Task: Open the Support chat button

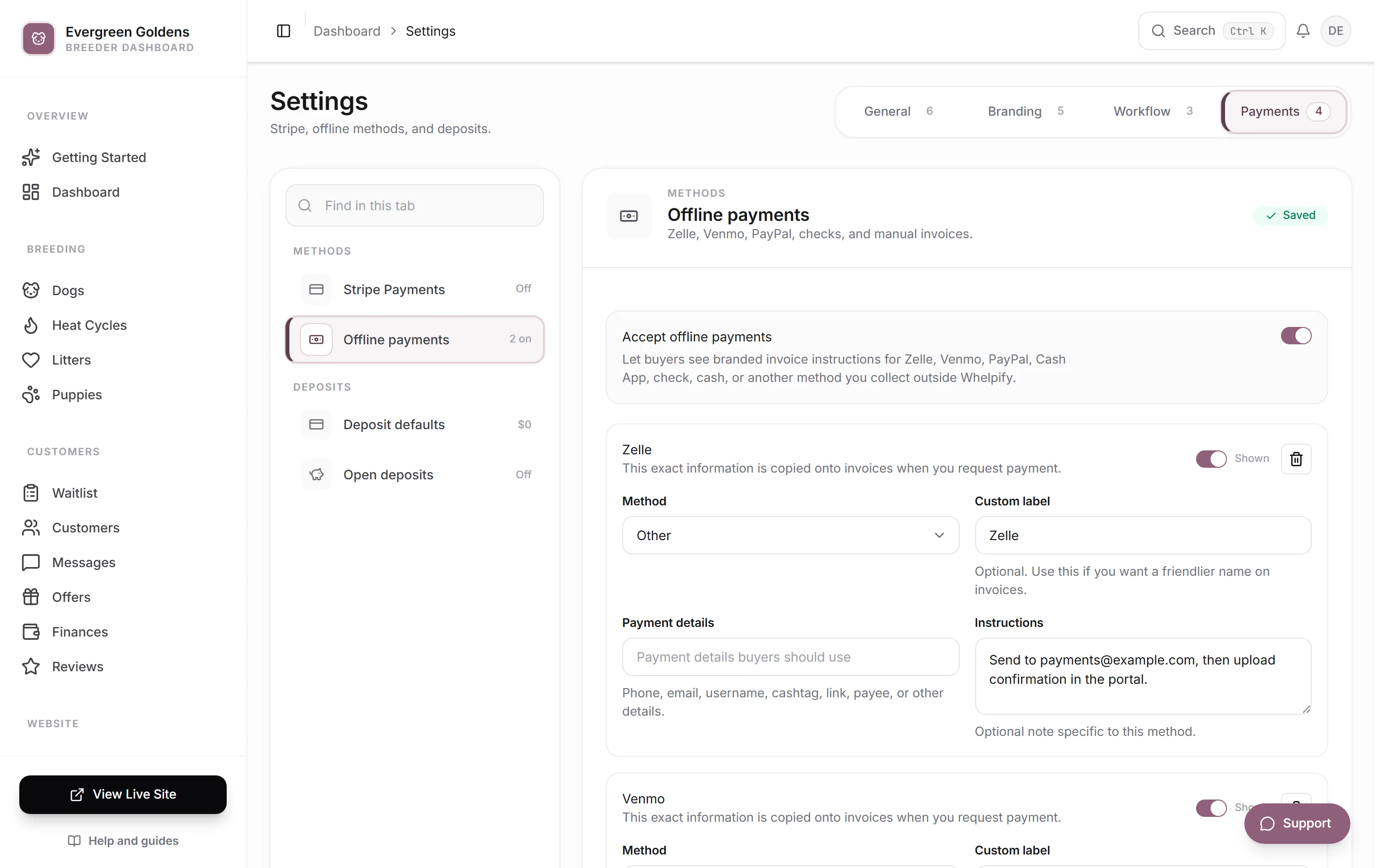Action: (x=1296, y=823)
